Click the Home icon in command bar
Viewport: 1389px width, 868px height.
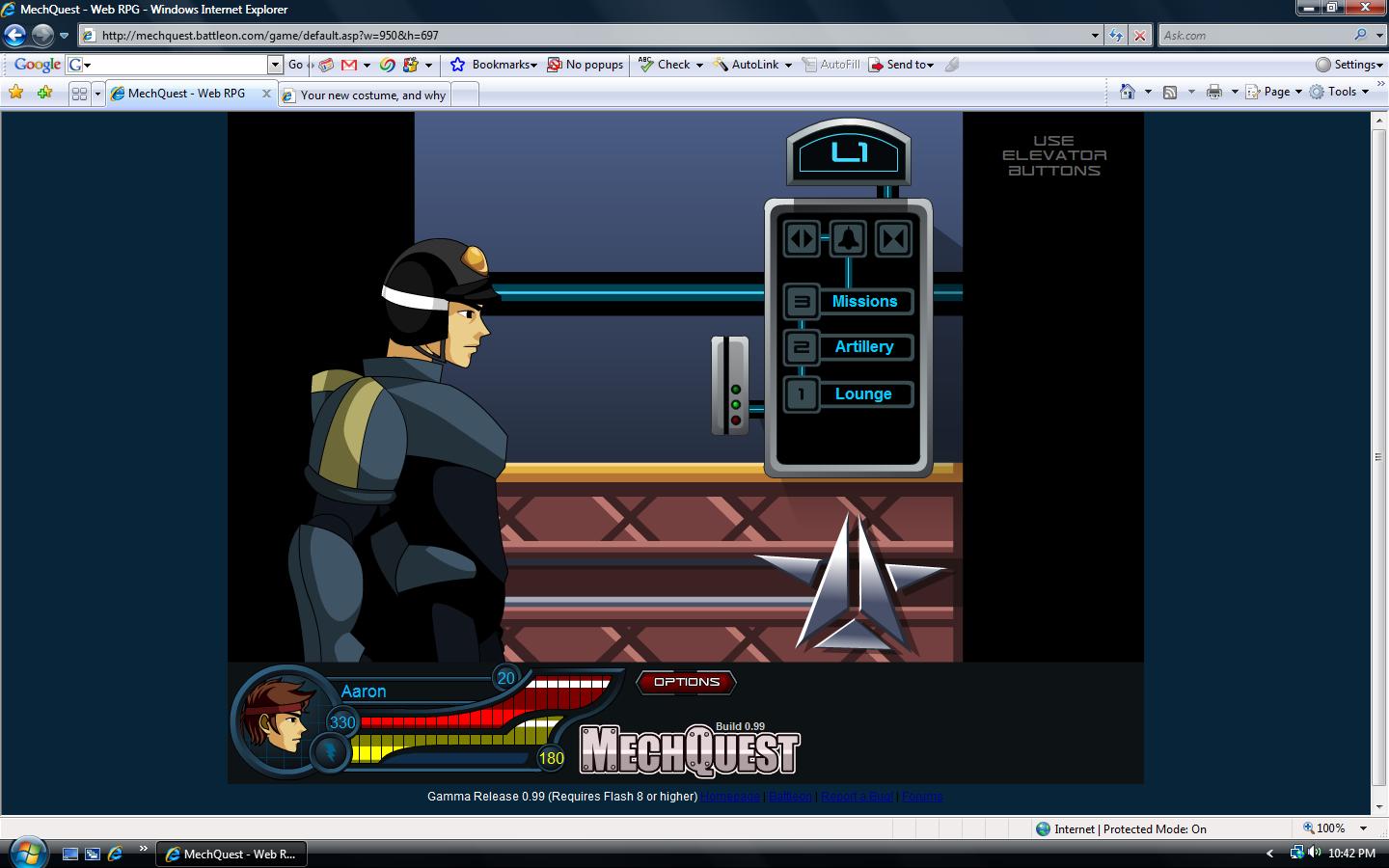[1127, 92]
